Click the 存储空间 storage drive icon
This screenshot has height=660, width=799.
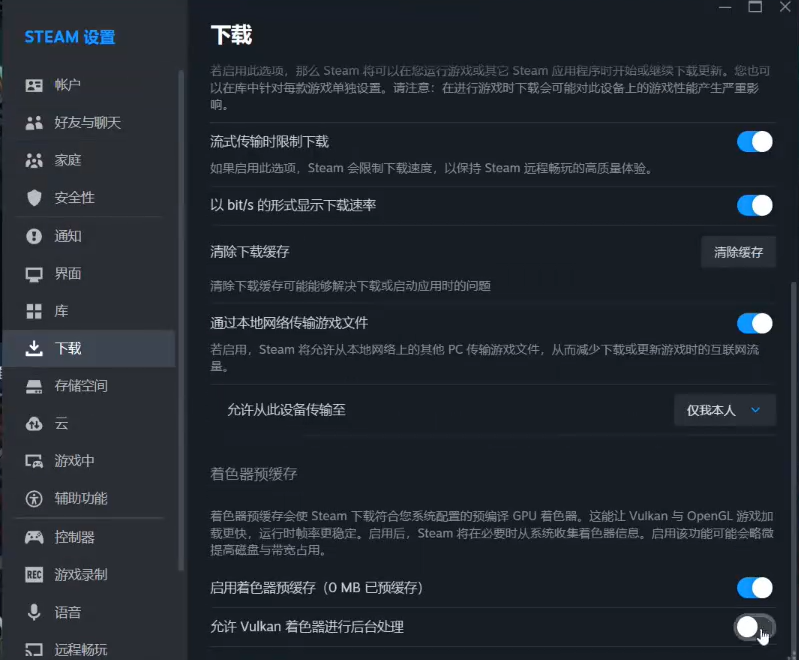(34, 386)
